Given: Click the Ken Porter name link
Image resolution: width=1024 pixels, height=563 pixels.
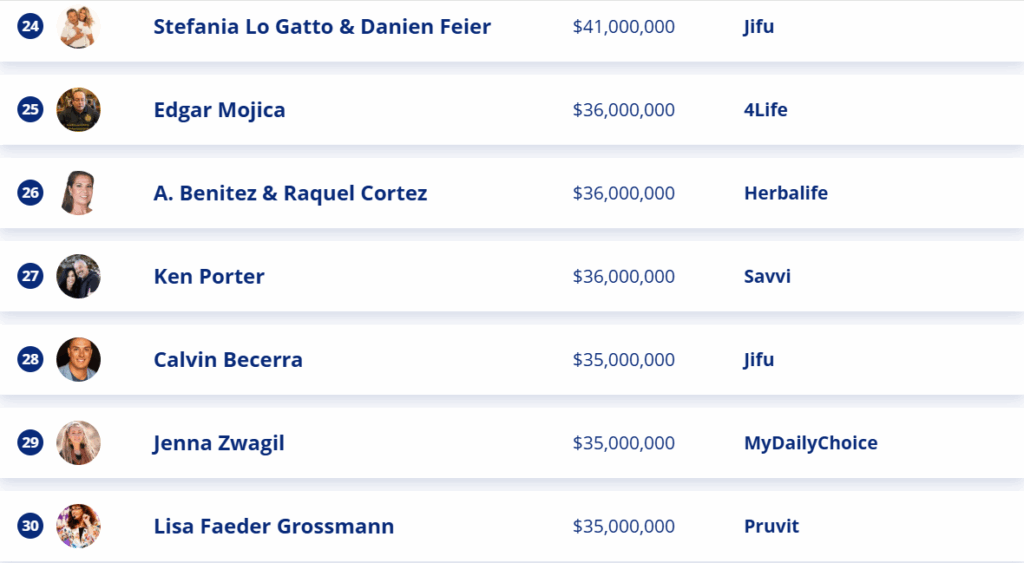Looking at the screenshot, I should (209, 276).
